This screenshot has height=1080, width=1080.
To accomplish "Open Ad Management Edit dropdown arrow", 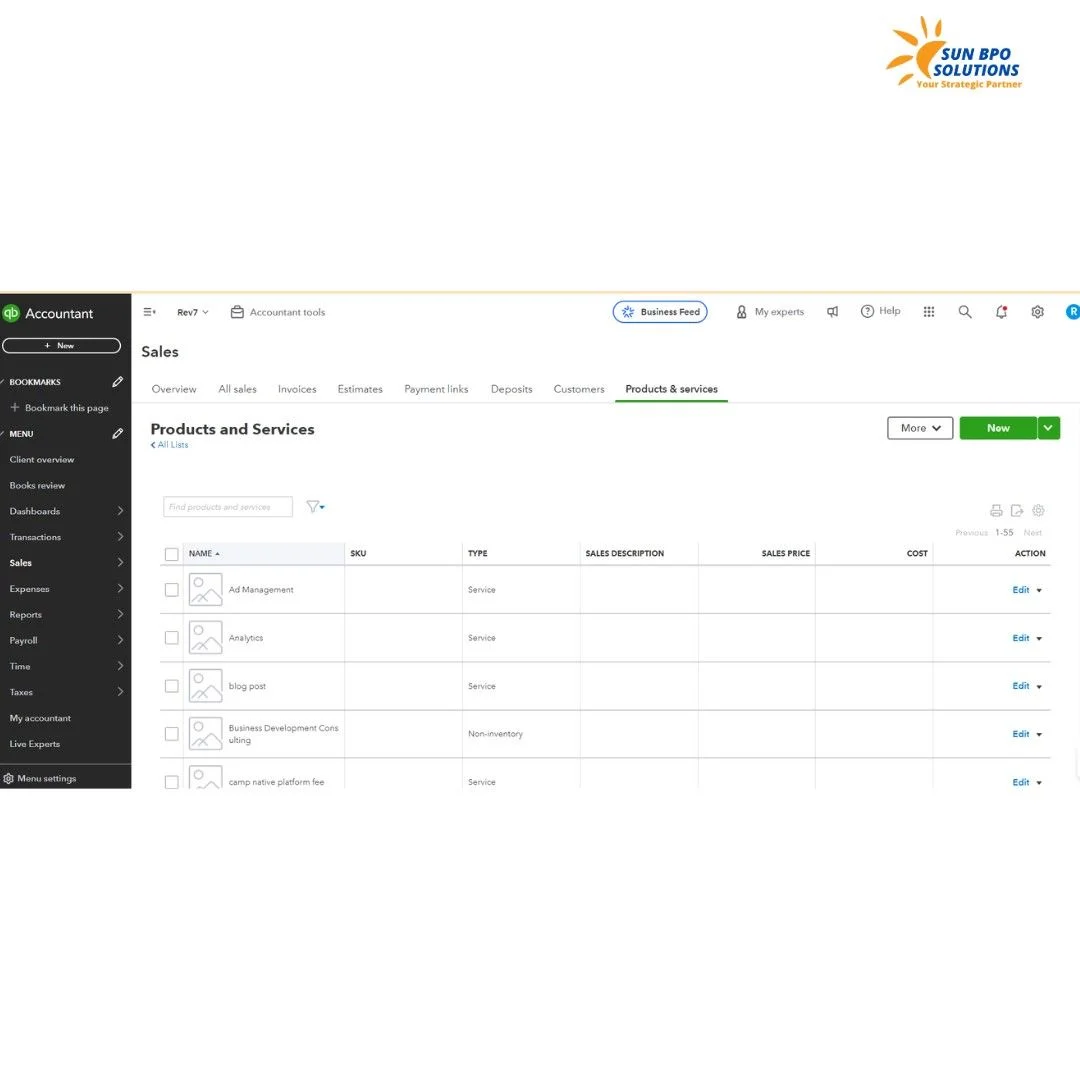I will [1039, 590].
